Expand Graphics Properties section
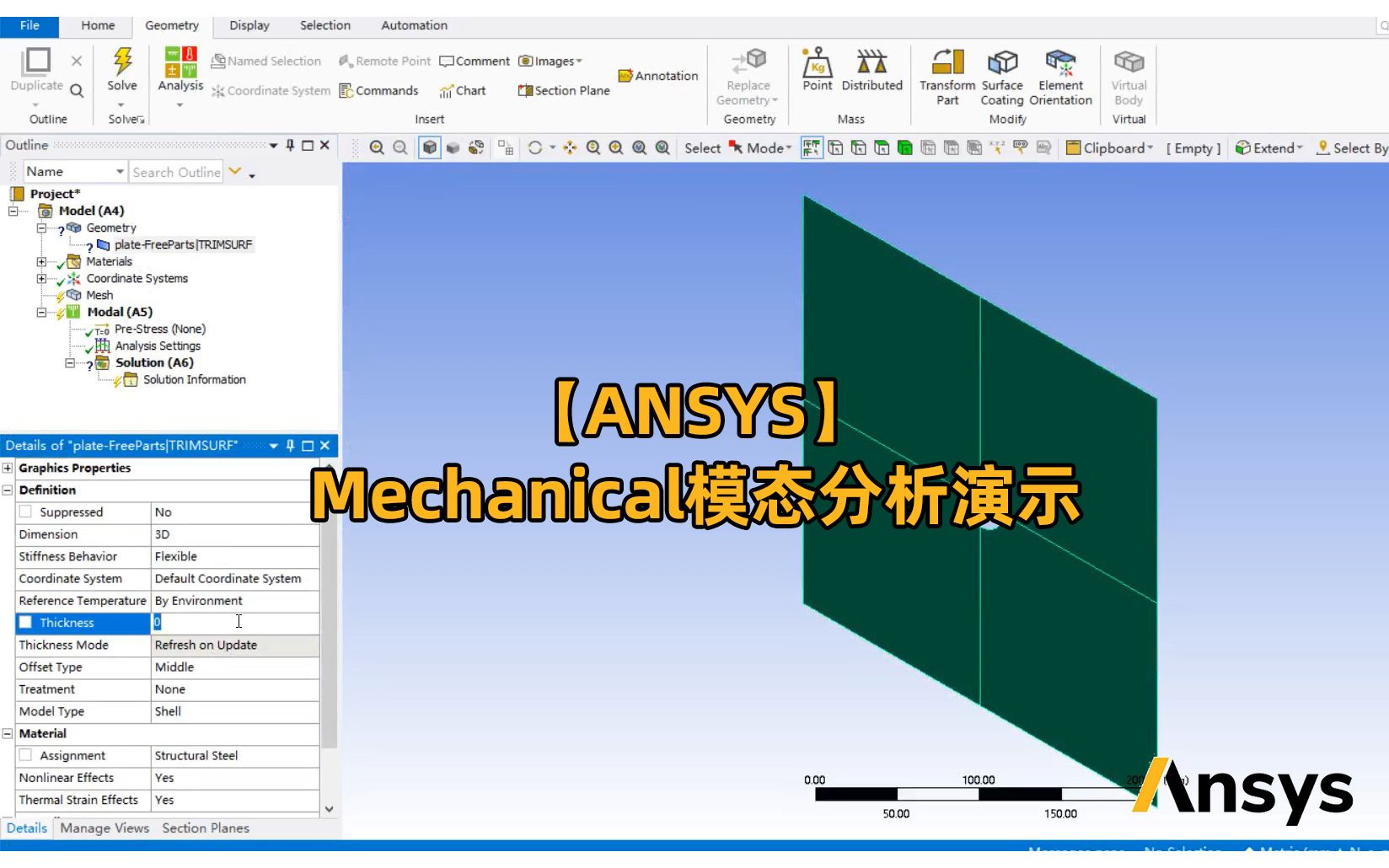Viewport: 1389px width, 868px height. click(8, 468)
